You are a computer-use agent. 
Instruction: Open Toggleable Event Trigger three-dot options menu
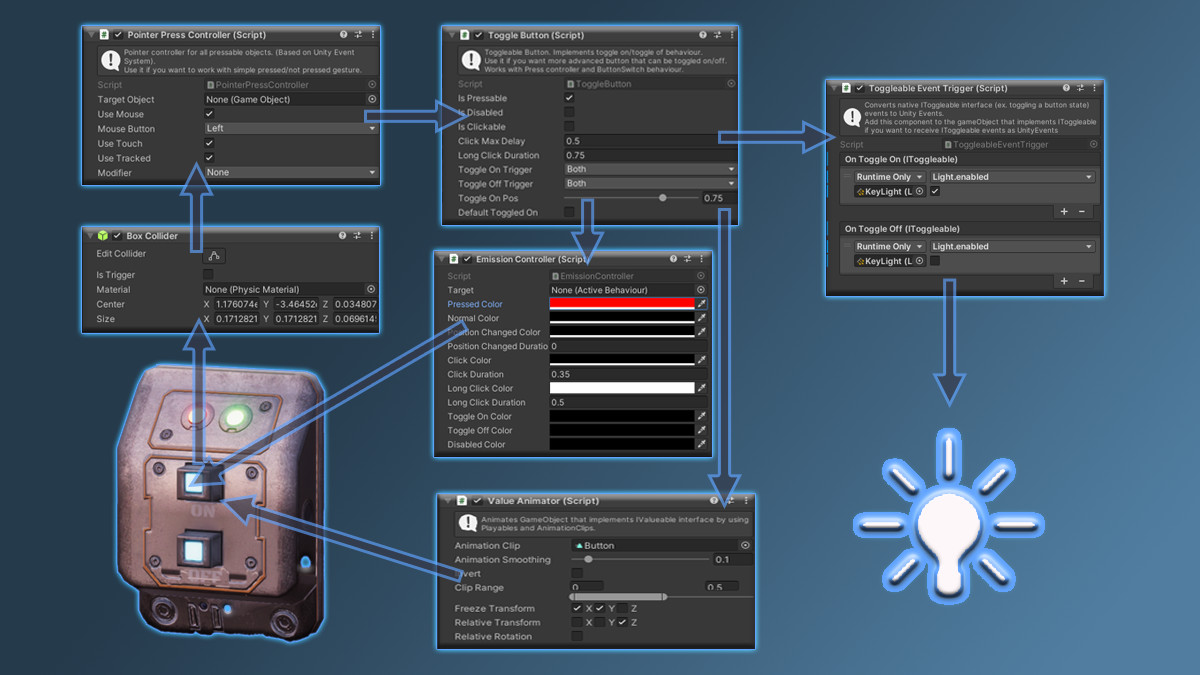point(1094,88)
